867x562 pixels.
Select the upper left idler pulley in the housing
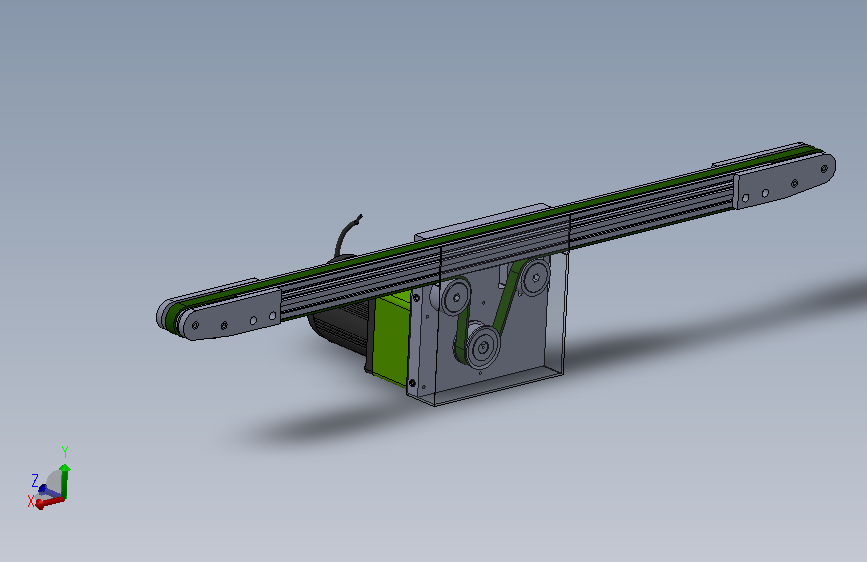(456, 297)
